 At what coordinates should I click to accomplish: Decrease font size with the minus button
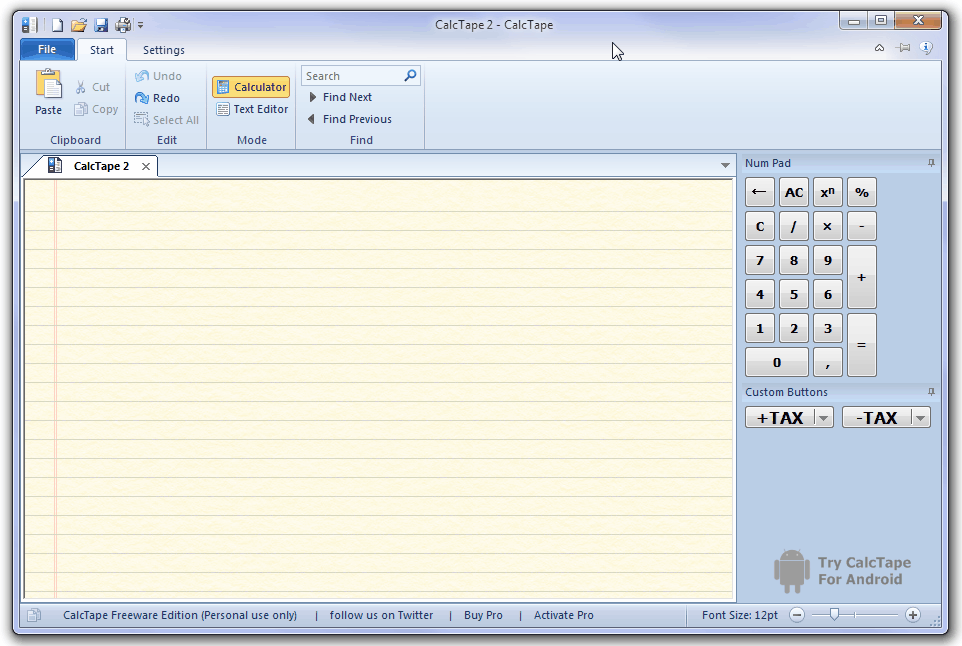point(796,615)
